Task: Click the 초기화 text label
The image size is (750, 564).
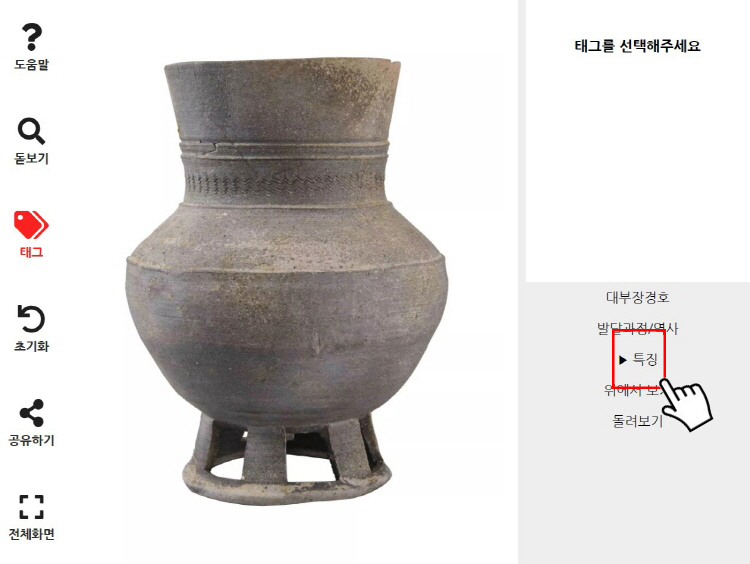Action: point(32,346)
